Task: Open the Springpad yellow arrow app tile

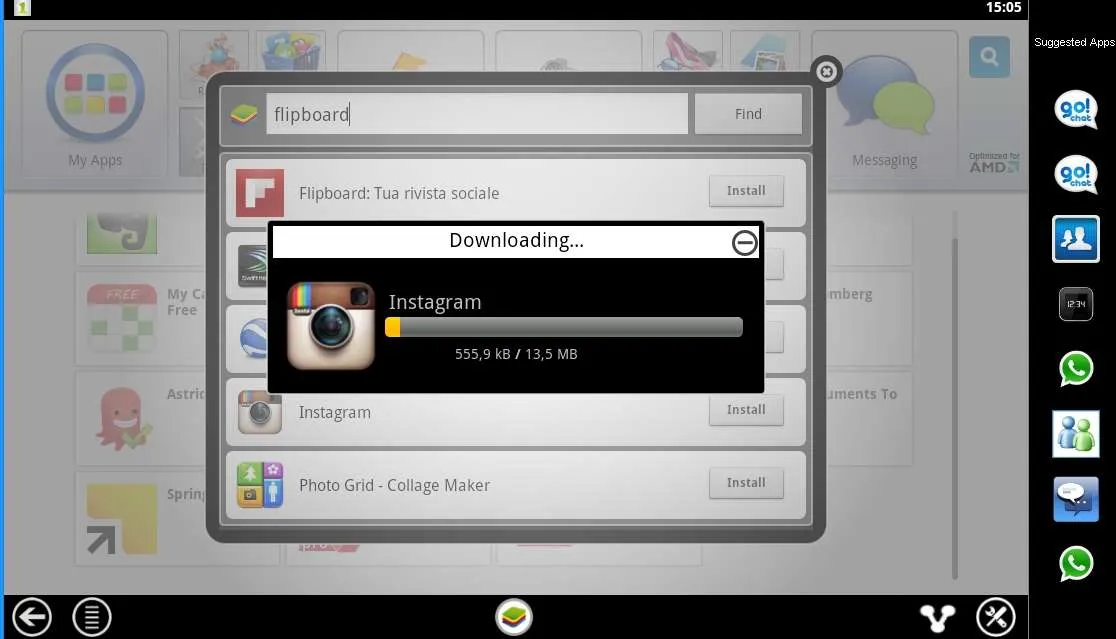Action: (122, 519)
